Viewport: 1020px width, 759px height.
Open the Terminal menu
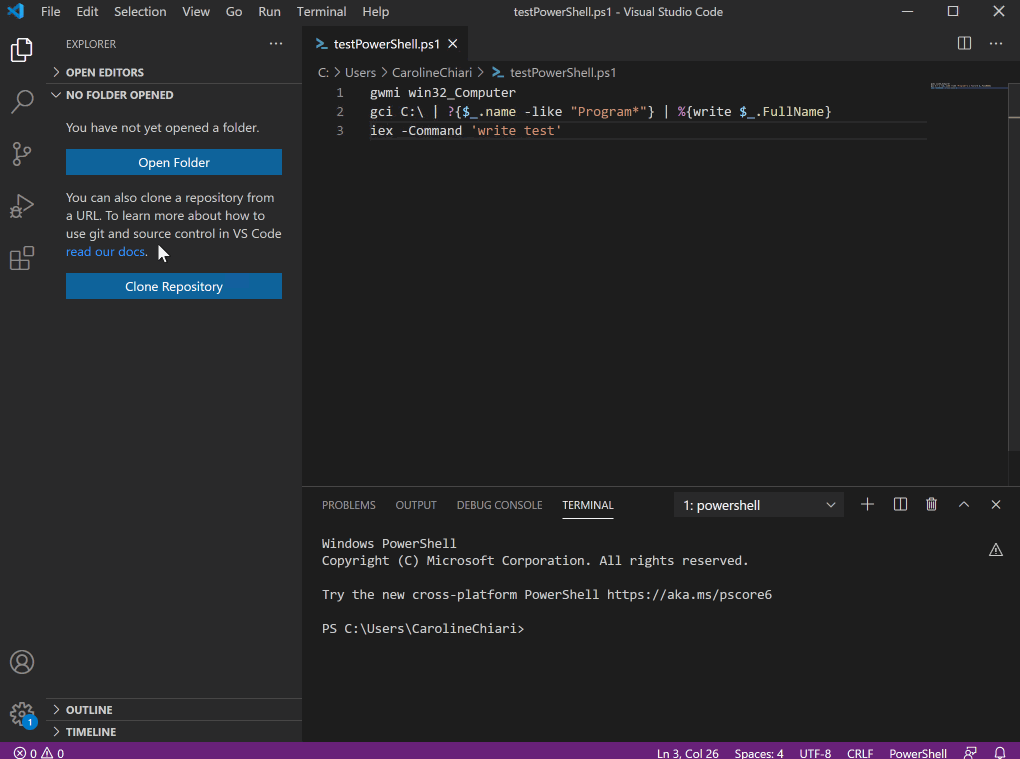[x=321, y=12]
